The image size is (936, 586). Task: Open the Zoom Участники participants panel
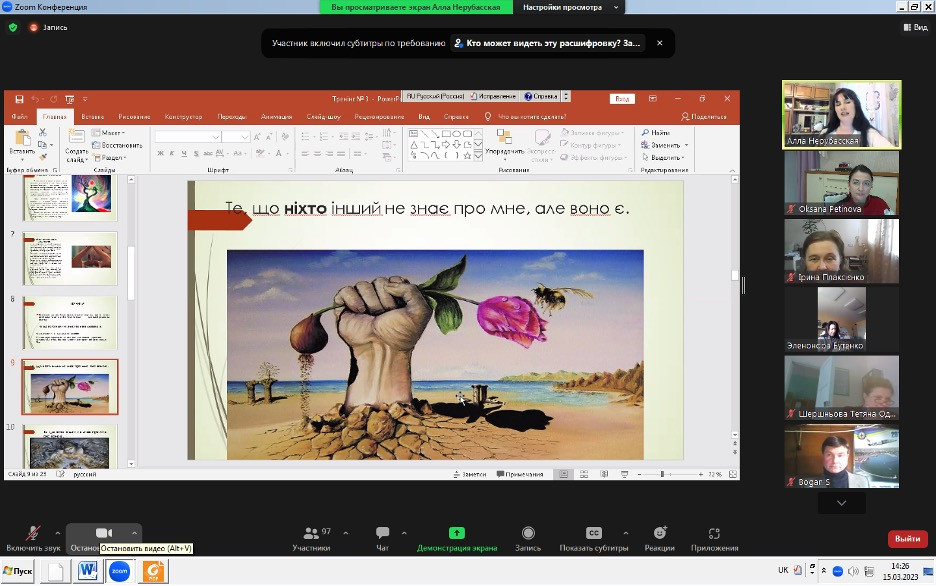[x=312, y=539]
